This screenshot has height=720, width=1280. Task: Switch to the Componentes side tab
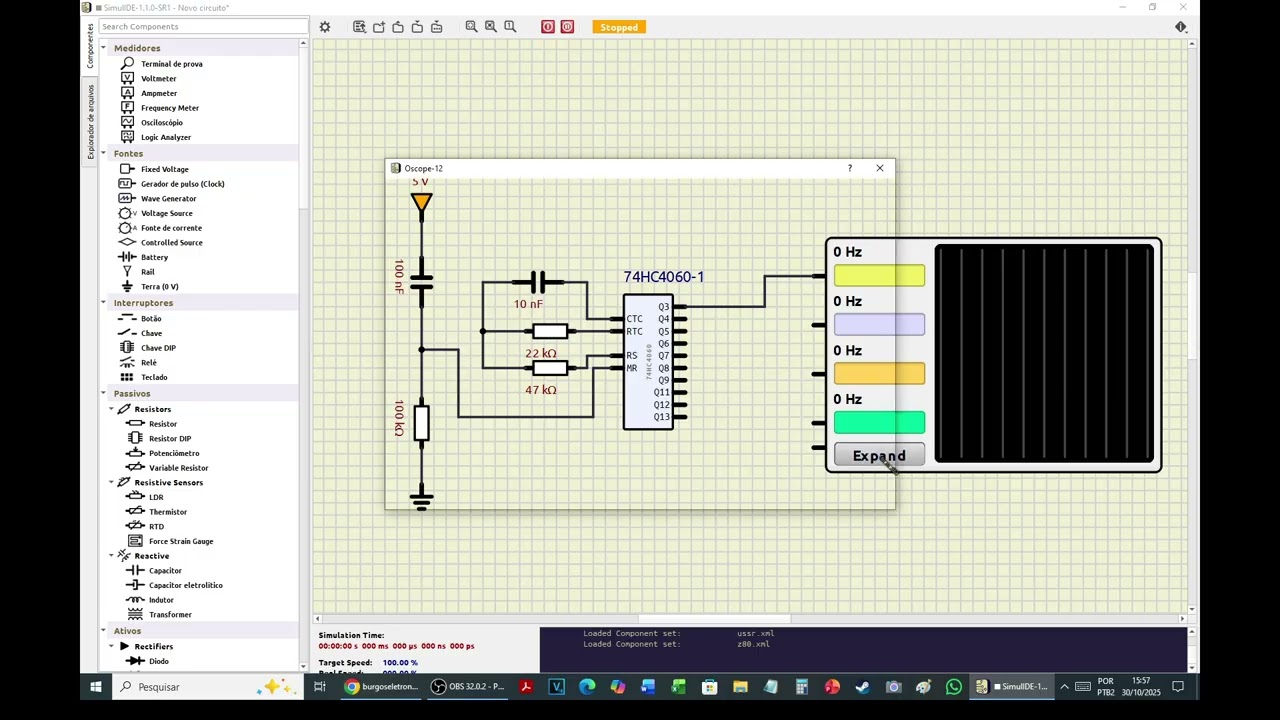89,46
